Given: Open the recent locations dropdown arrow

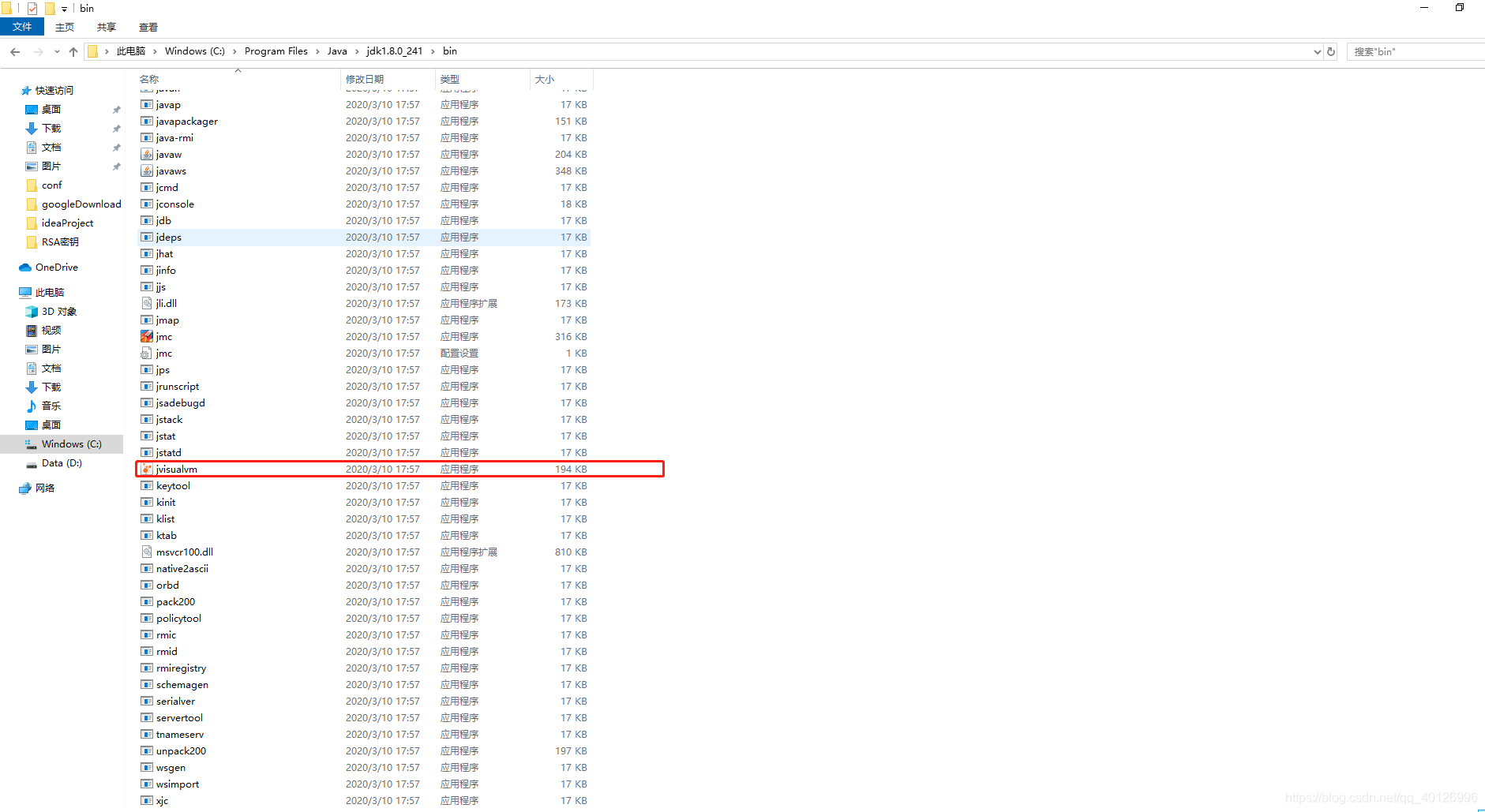Looking at the screenshot, I should point(57,51).
